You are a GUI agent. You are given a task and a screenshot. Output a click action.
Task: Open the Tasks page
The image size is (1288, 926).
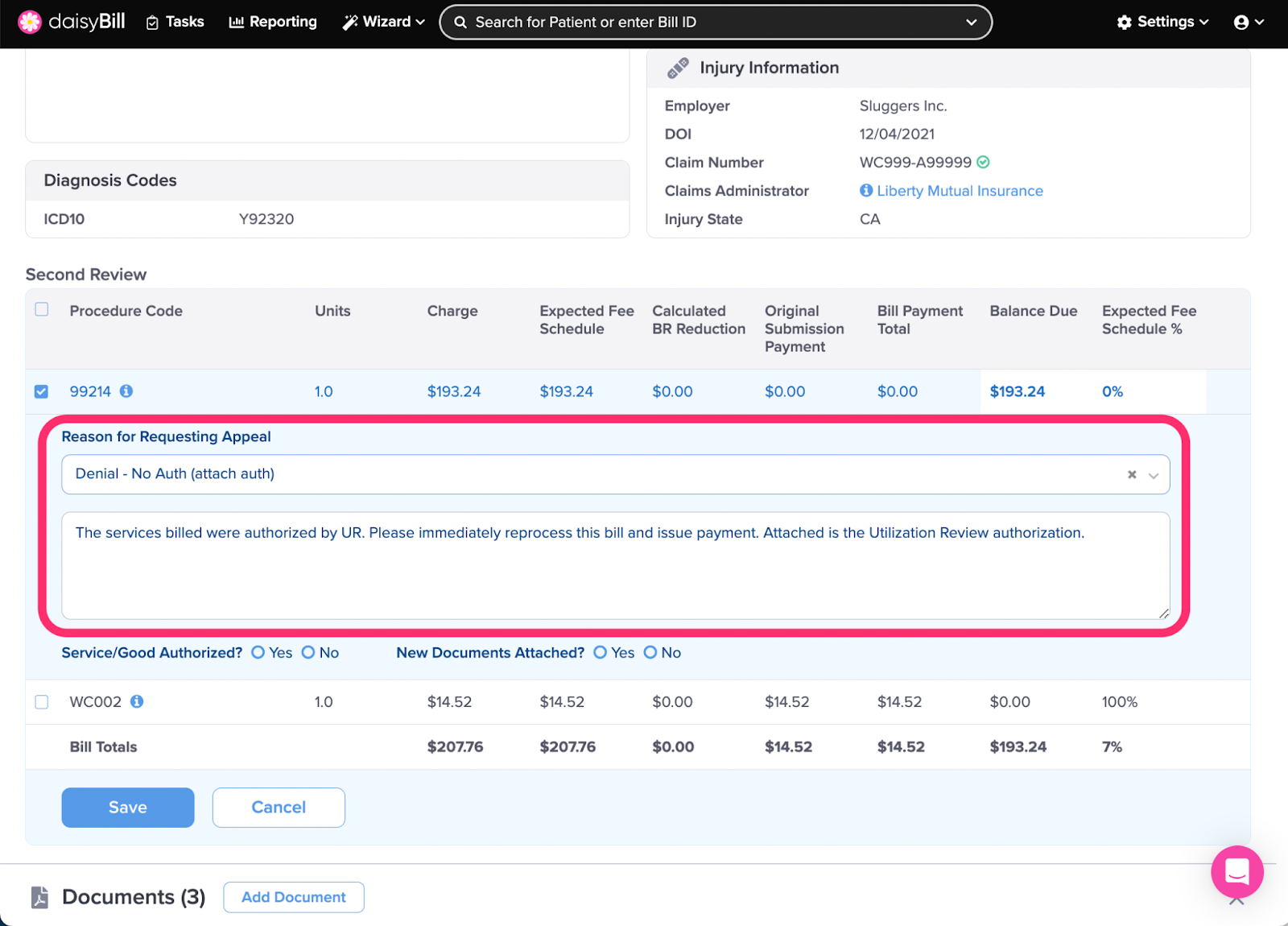175,22
